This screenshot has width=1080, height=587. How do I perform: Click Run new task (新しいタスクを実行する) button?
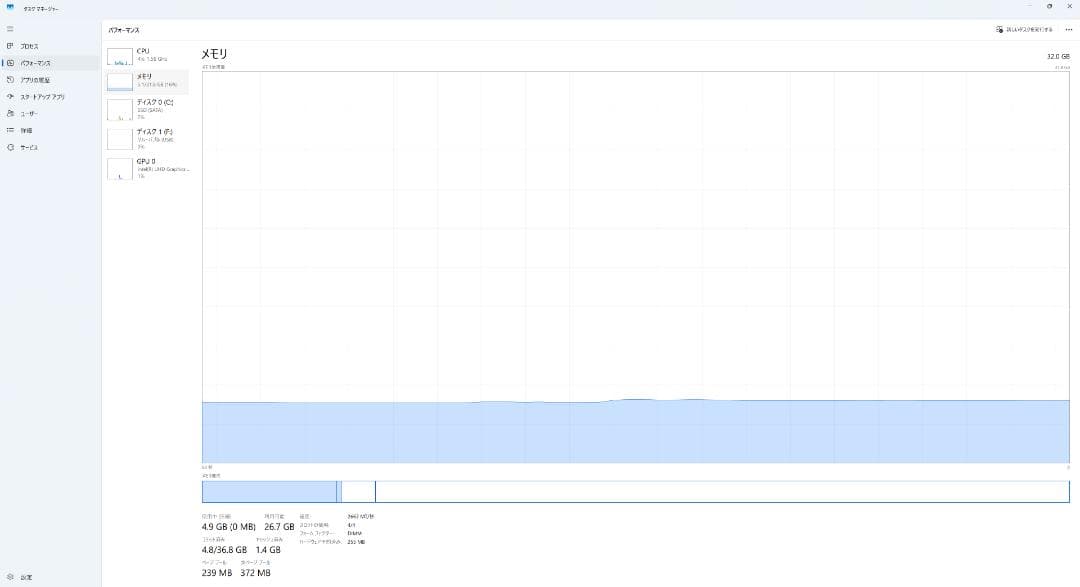click(x=1024, y=30)
